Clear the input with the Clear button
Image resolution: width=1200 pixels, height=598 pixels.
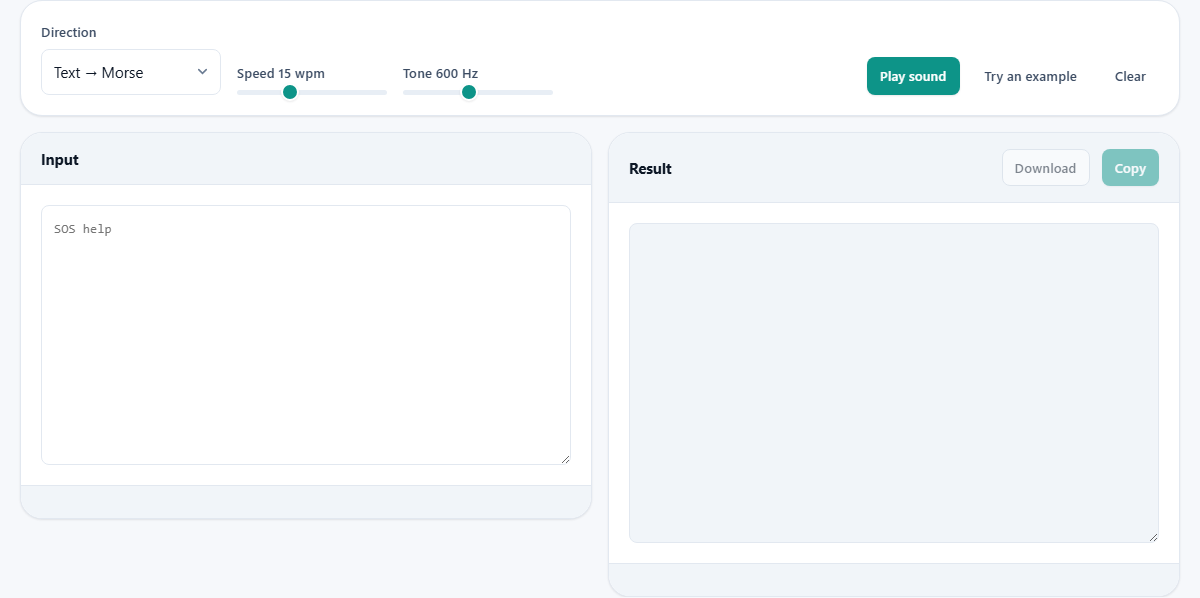pos(1130,76)
